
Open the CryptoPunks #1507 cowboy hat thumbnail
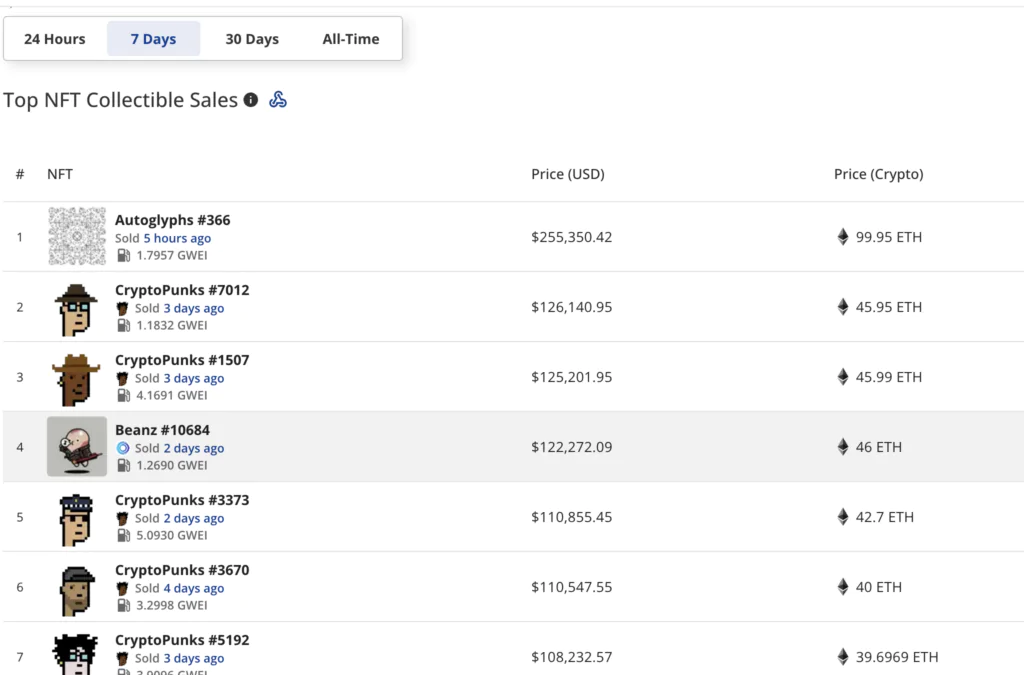click(x=77, y=377)
